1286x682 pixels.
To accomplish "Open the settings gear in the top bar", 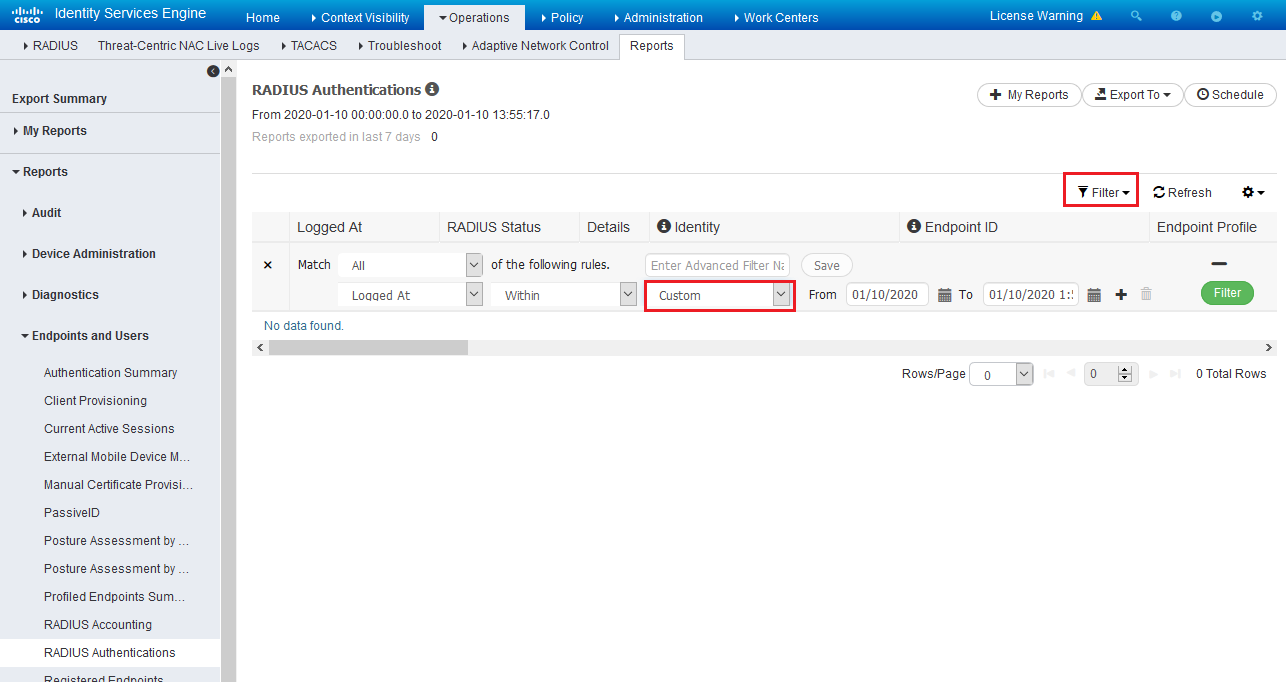I will (x=1256, y=16).
